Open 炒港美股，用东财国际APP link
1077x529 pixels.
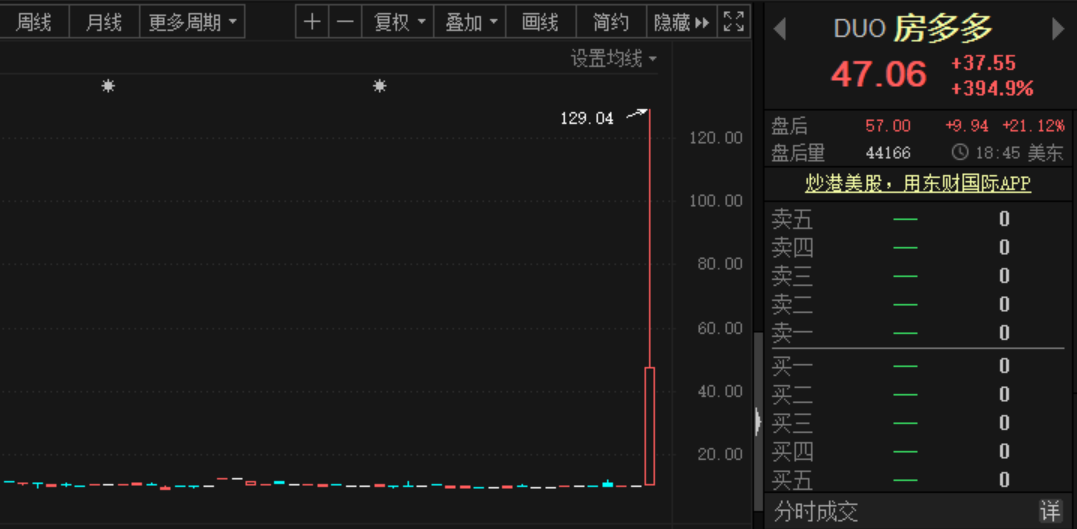pyautogui.click(x=917, y=184)
